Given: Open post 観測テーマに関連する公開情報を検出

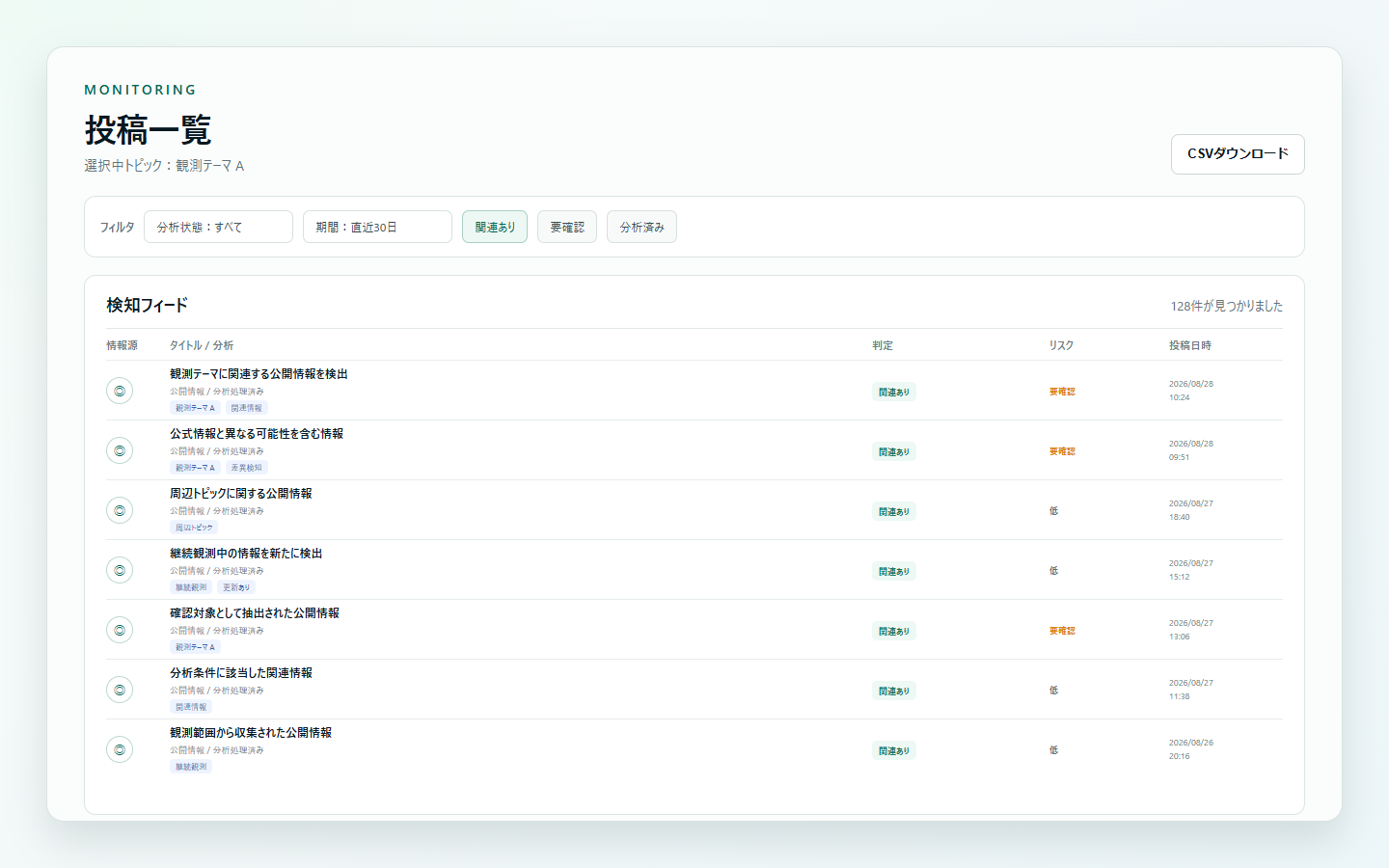Looking at the screenshot, I should pyautogui.click(x=259, y=374).
